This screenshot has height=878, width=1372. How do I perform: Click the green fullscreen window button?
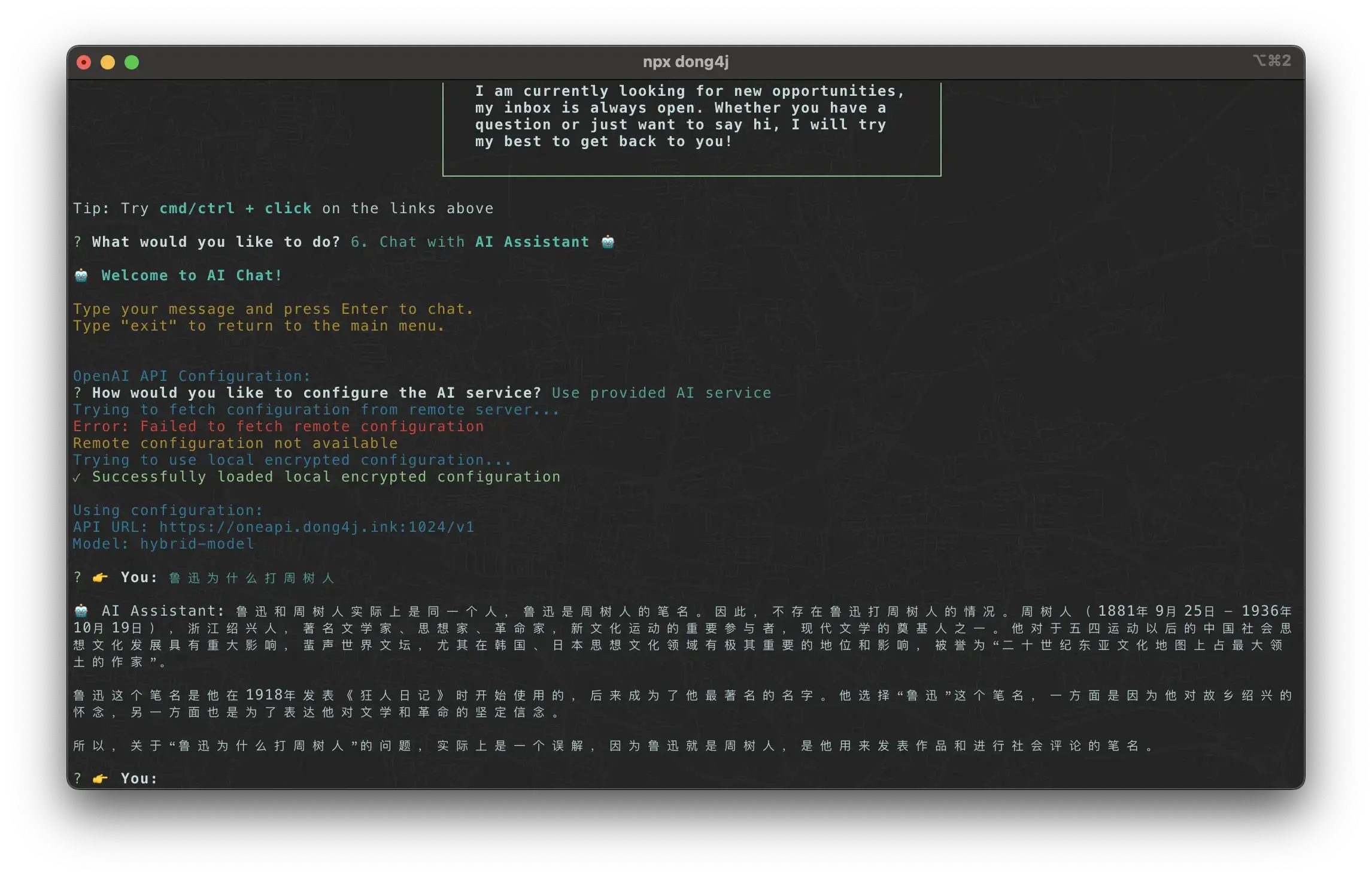tap(132, 62)
